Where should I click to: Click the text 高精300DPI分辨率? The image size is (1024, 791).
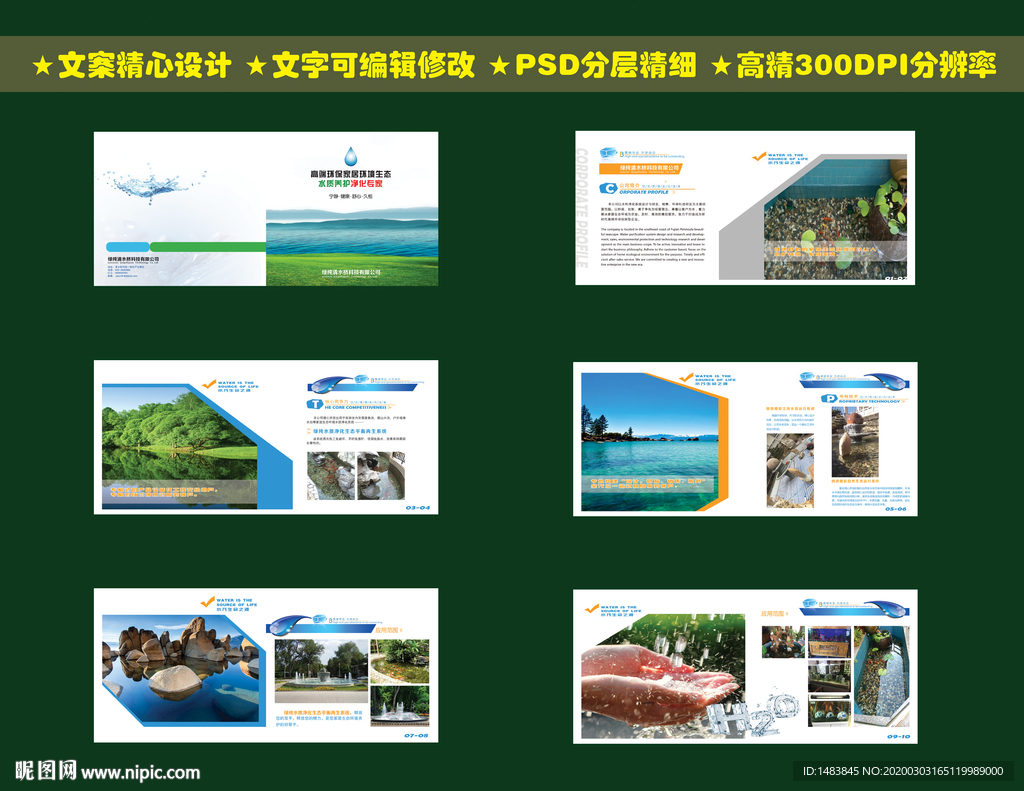[x=867, y=65]
